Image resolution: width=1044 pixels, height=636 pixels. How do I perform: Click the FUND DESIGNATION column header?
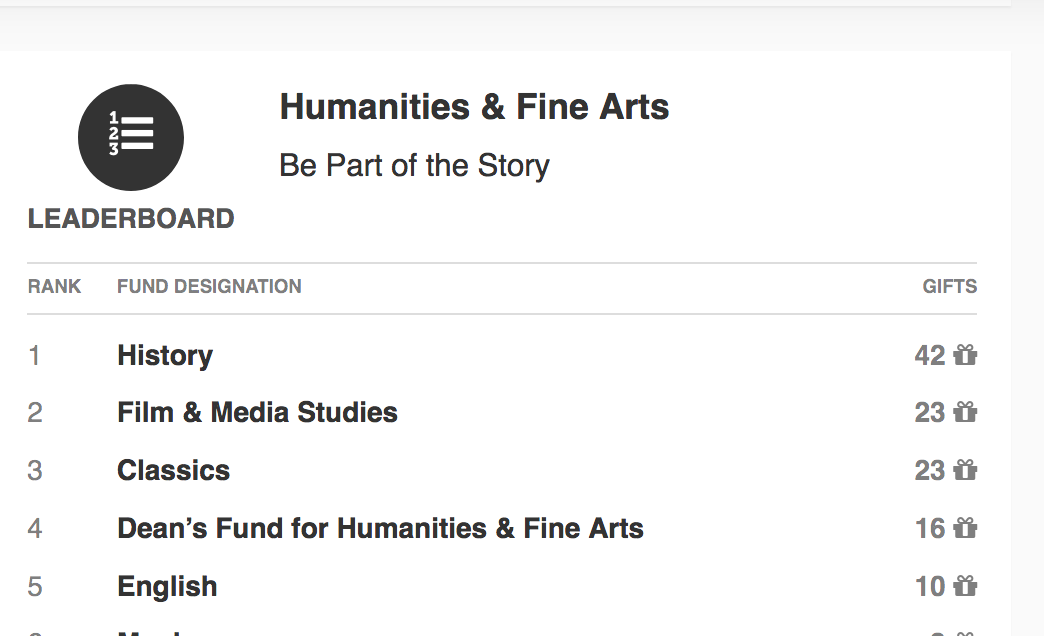[x=209, y=287]
